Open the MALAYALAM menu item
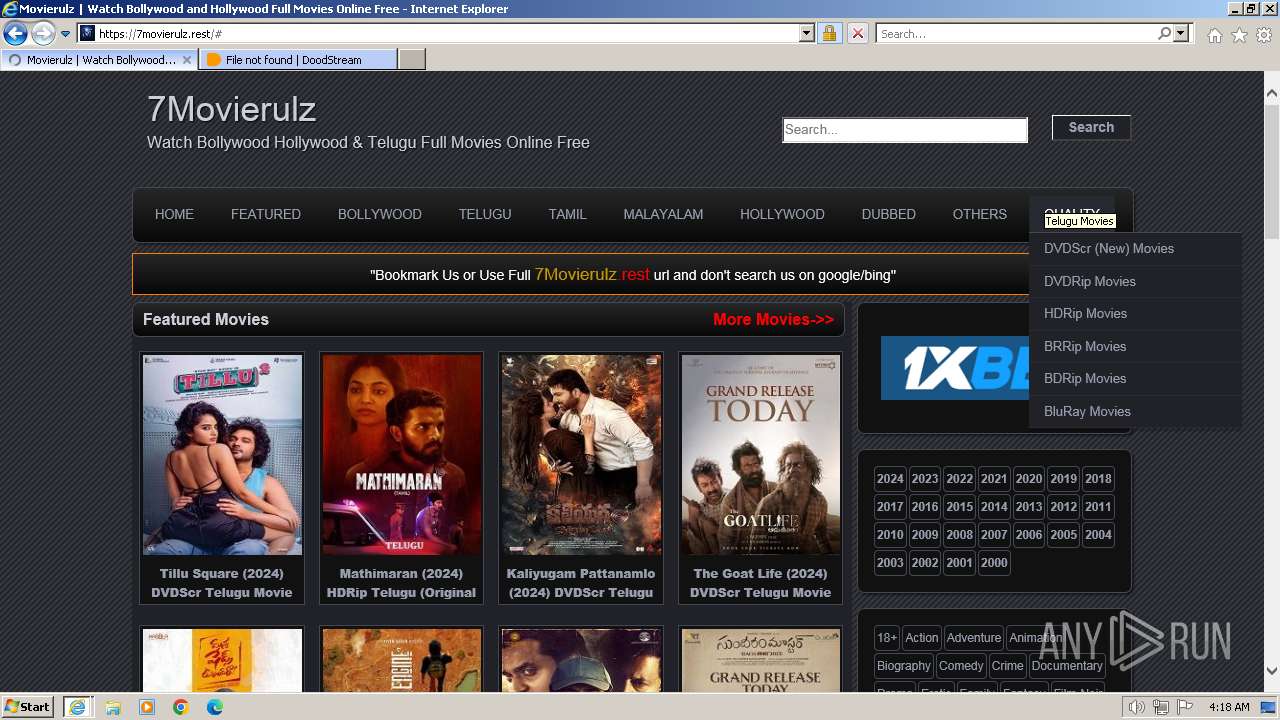The width and height of the screenshot is (1280, 720). [663, 214]
